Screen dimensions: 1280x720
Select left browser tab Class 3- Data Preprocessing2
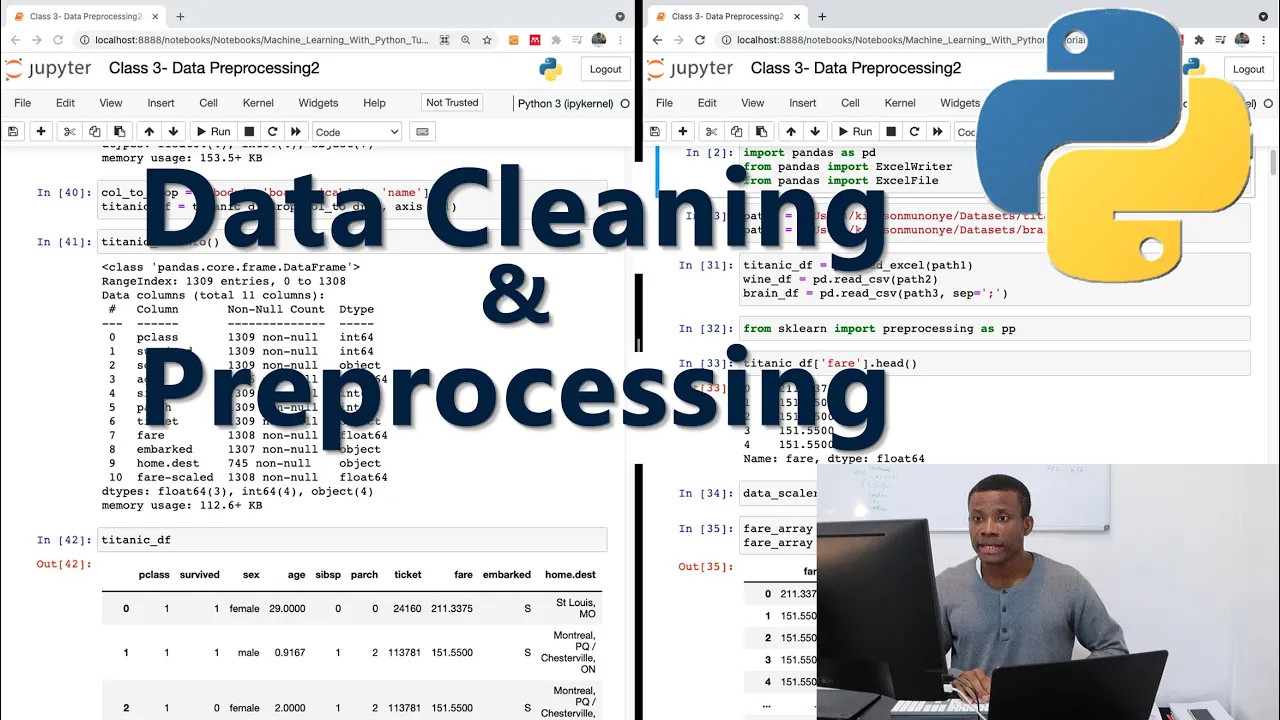click(x=84, y=16)
